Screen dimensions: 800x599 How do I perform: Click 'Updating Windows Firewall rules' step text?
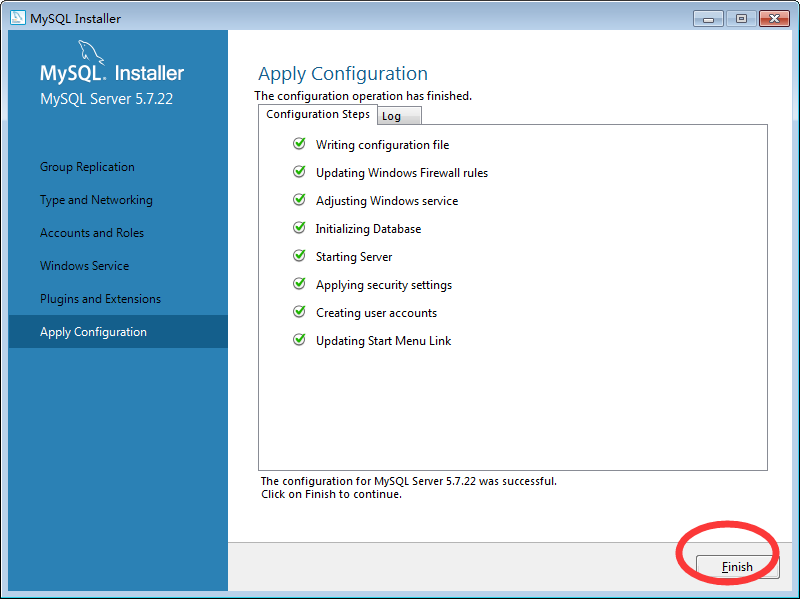coord(402,173)
